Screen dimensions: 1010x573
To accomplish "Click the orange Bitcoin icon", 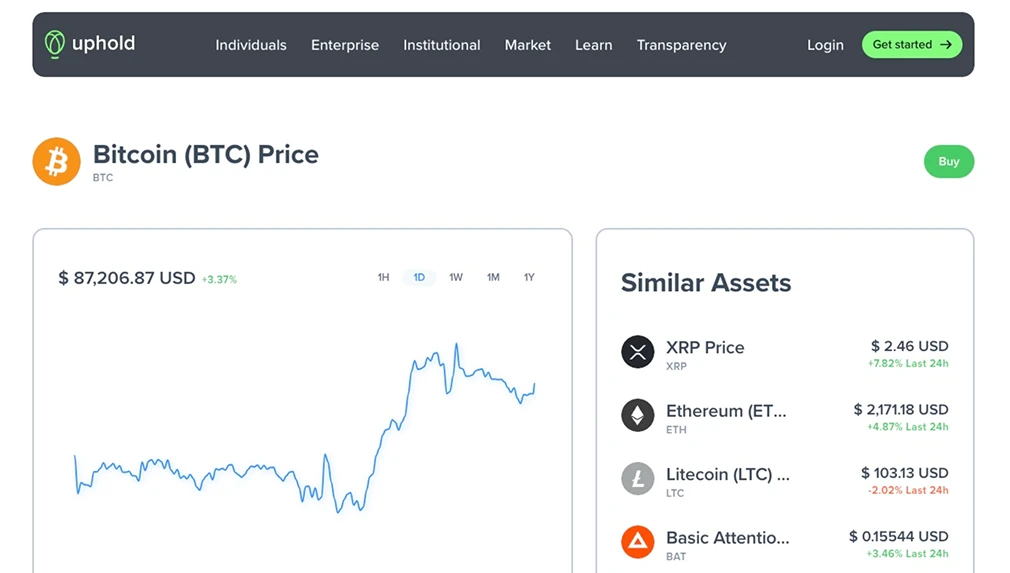I will click(x=56, y=162).
